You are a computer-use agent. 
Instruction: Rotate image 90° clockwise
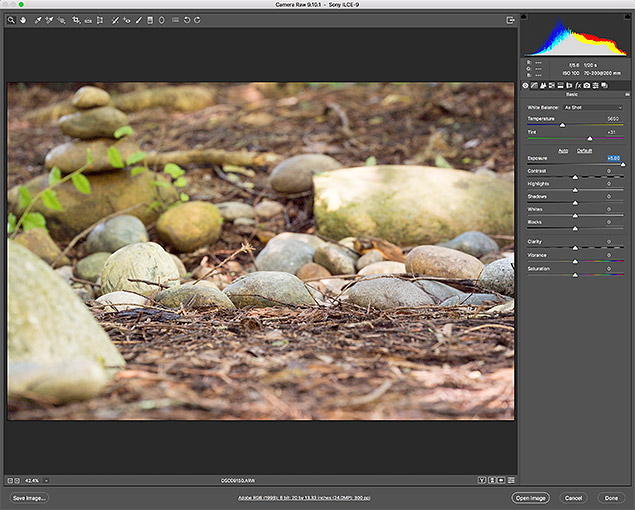coord(198,20)
